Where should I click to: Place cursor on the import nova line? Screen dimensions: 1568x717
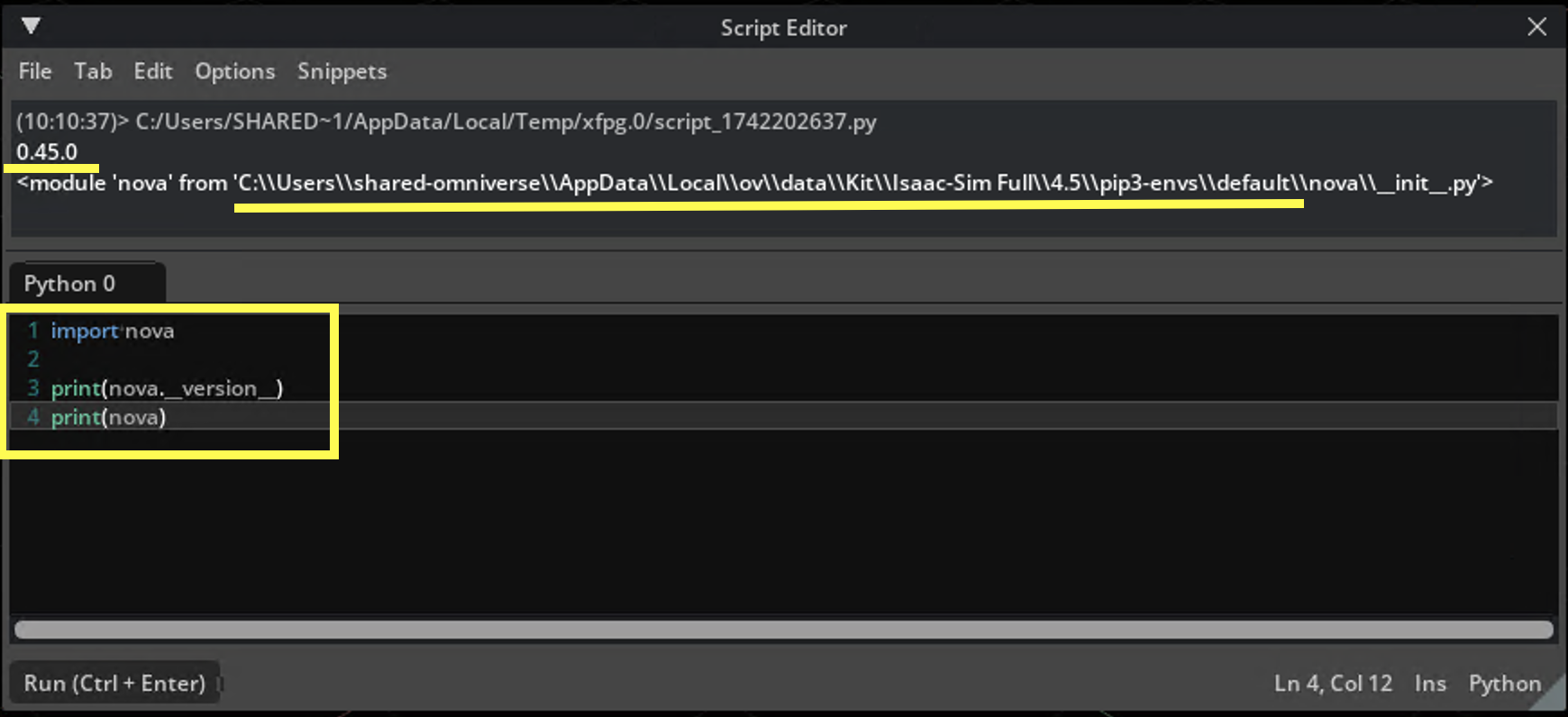pos(114,331)
